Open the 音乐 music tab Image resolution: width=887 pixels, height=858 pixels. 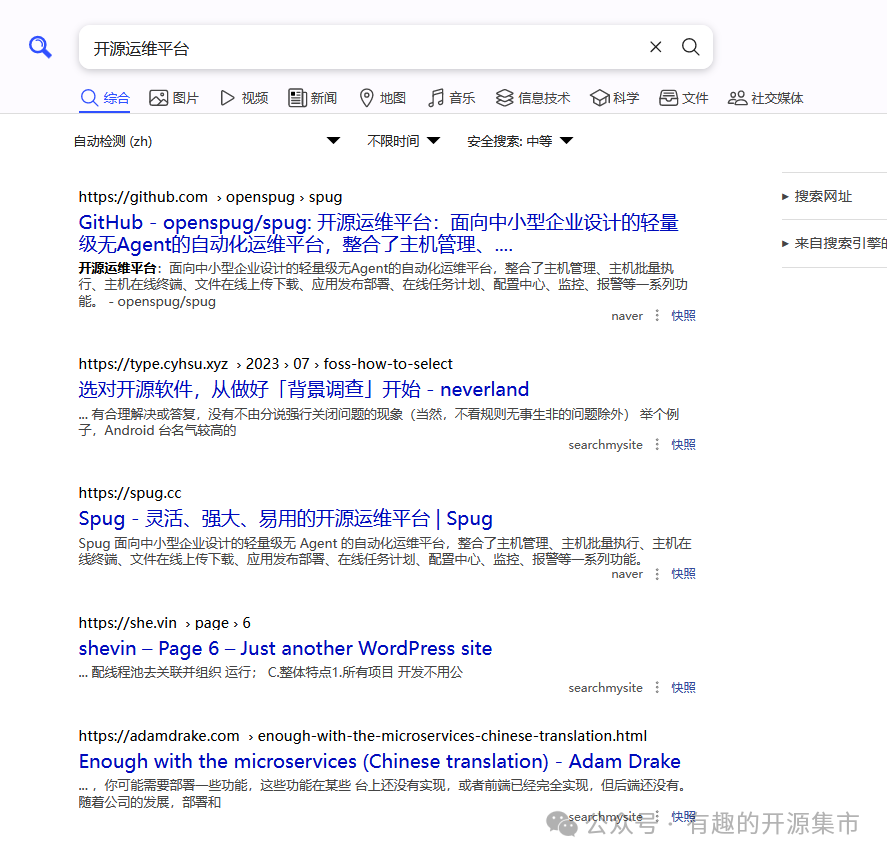click(451, 98)
